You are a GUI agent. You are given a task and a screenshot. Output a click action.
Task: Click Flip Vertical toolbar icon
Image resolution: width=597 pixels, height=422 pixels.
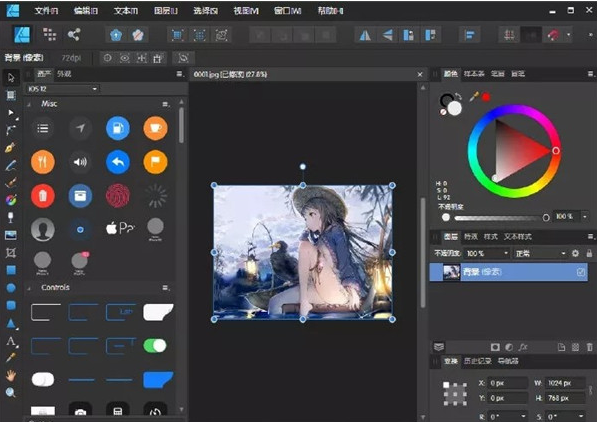point(387,35)
